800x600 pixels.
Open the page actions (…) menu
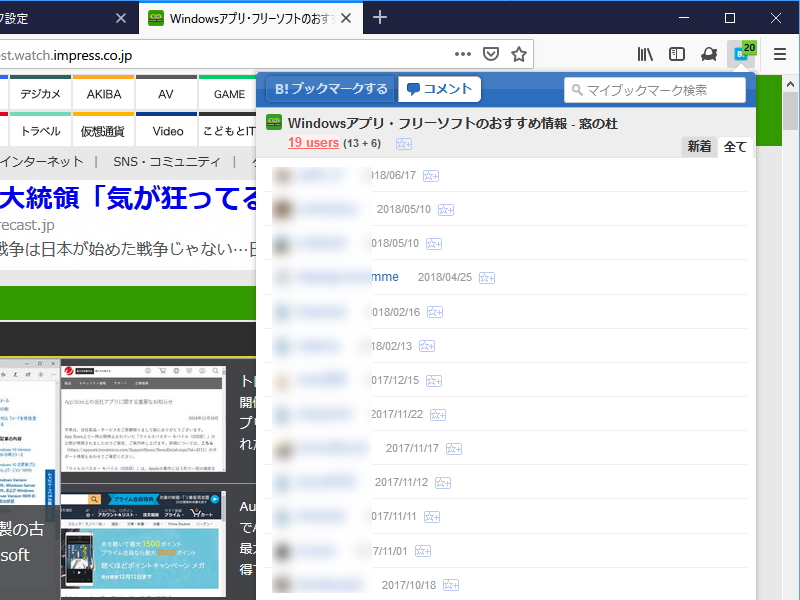[x=463, y=54]
